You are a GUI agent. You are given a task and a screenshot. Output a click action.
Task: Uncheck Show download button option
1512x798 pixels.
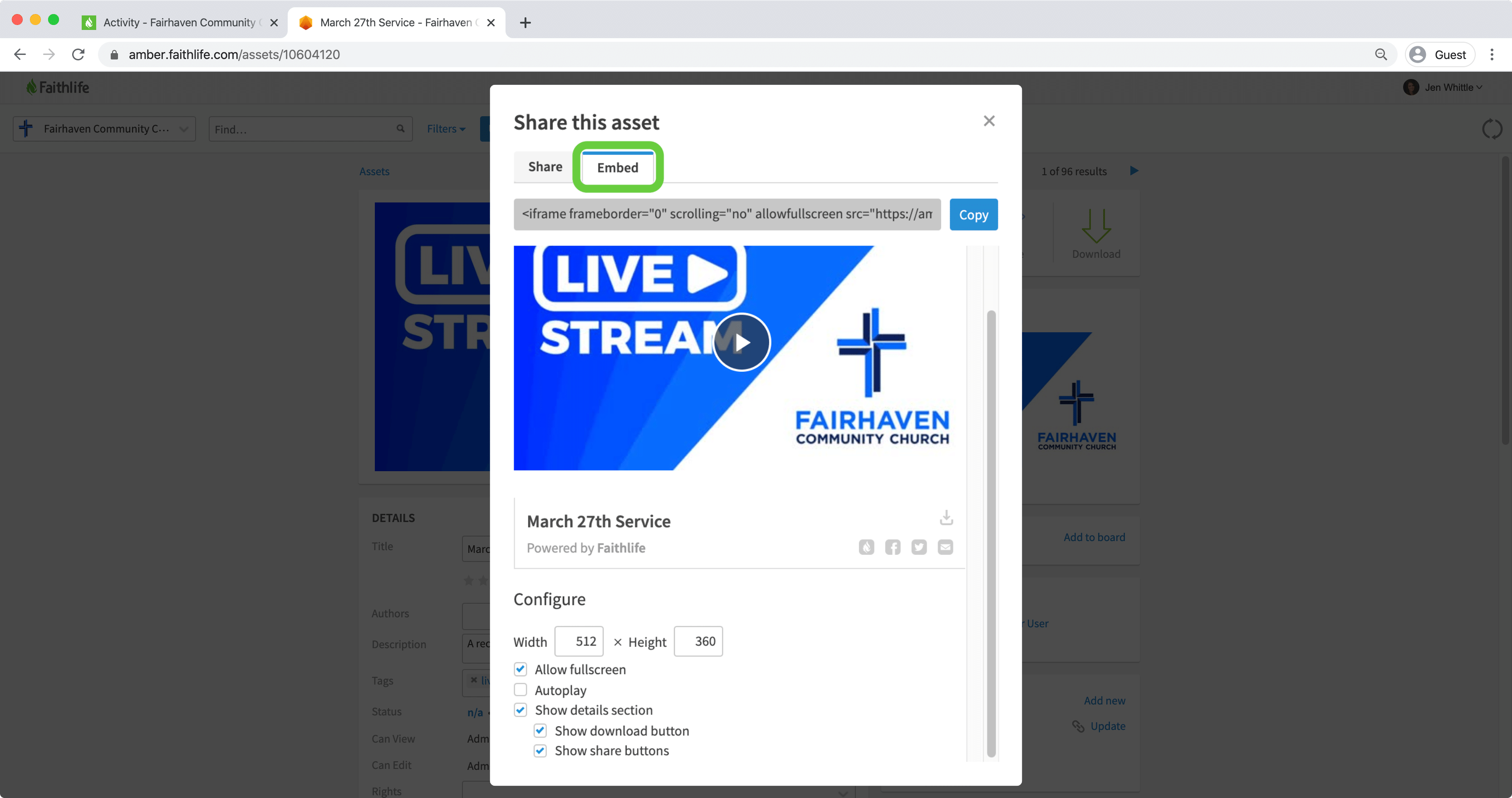click(x=540, y=730)
